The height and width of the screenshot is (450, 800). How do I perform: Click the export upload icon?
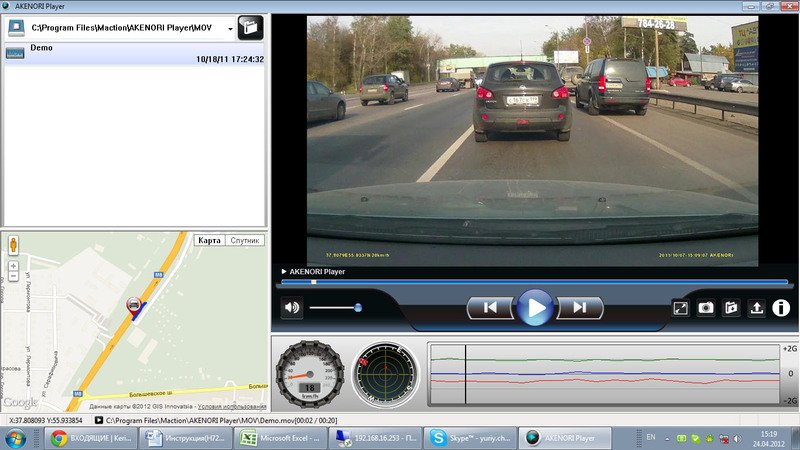pos(757,308)
